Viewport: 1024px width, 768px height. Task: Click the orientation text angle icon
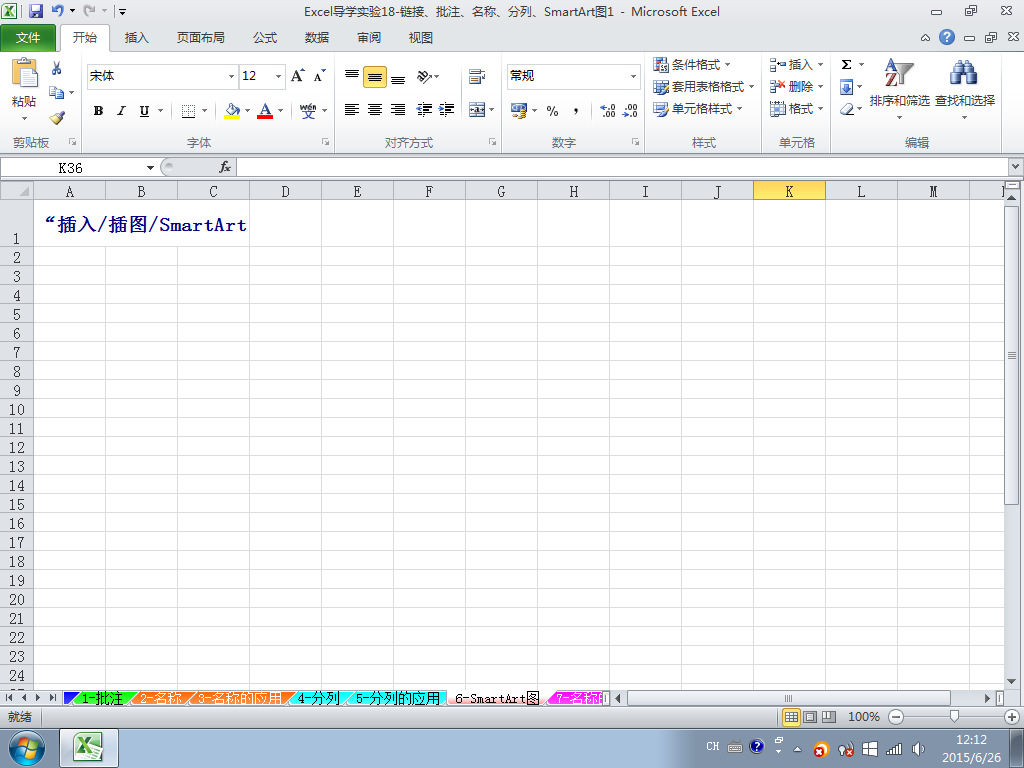[424, 76]
